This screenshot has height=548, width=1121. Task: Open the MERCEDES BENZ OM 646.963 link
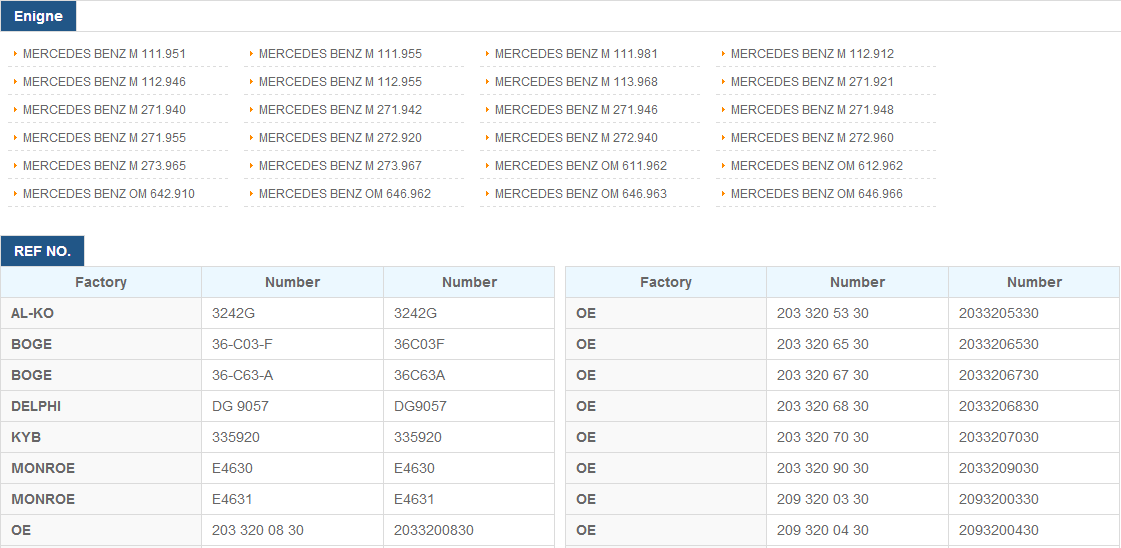point(581,194)
